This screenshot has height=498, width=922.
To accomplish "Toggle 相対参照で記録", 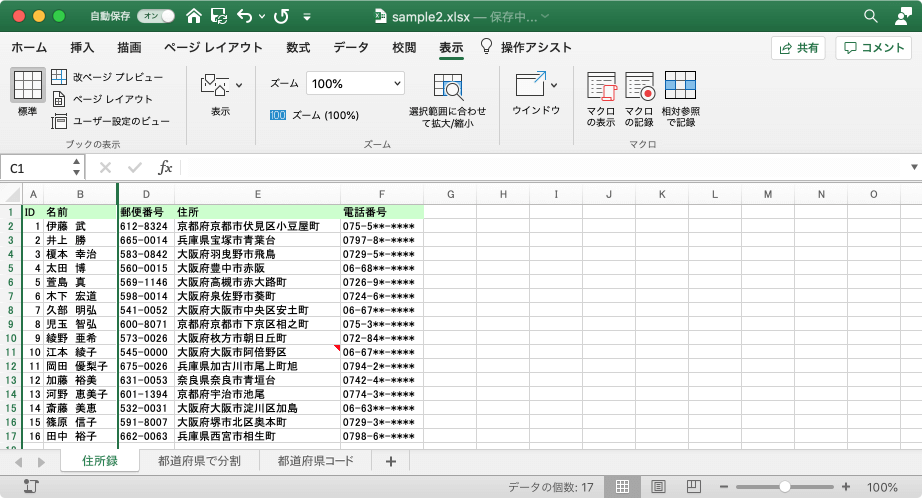I will [x=680, y=99].
